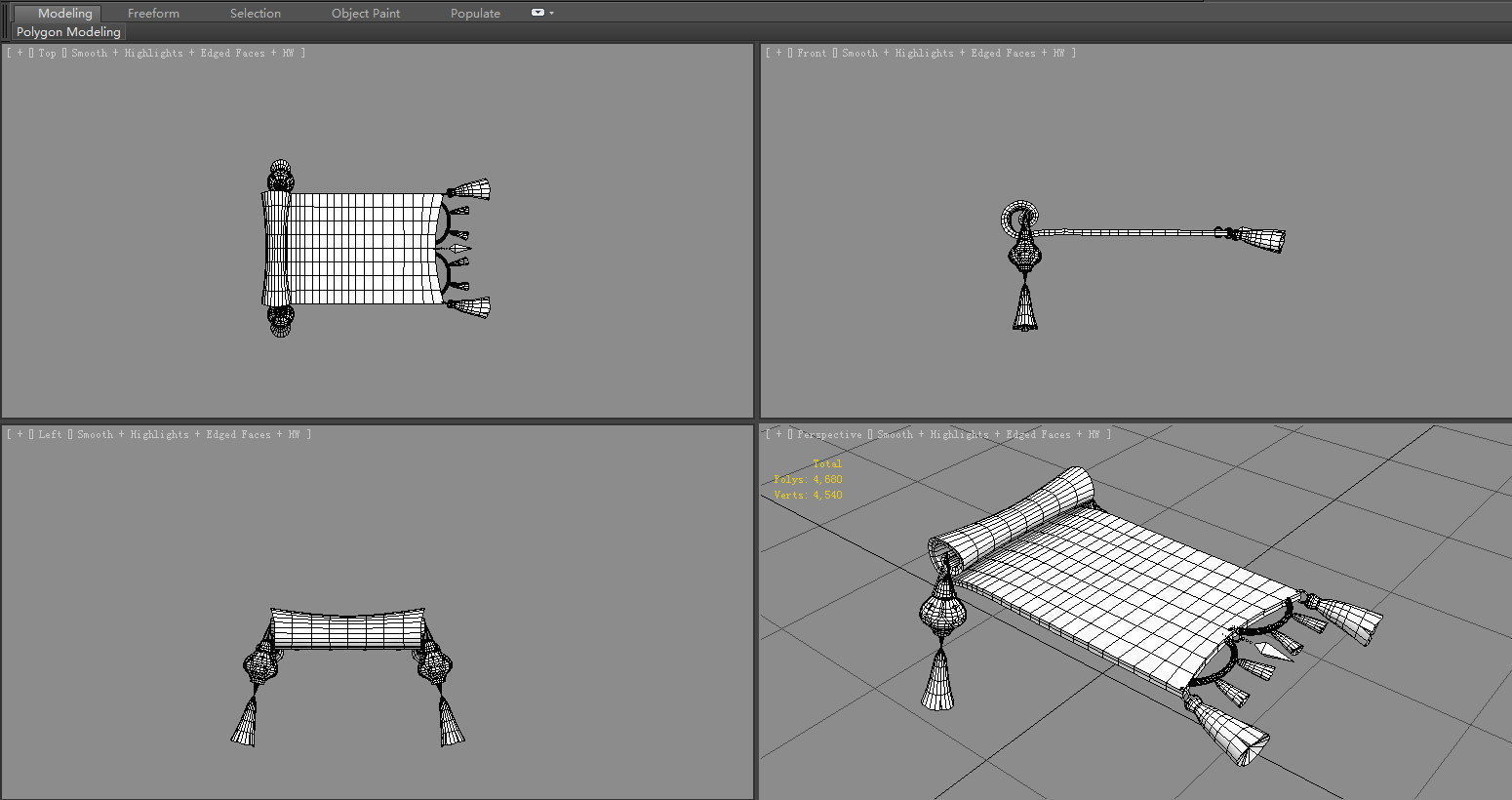1512x800 pixels.
Task: Open the Selection ribbon tab
Action: [x=255, y=14]
